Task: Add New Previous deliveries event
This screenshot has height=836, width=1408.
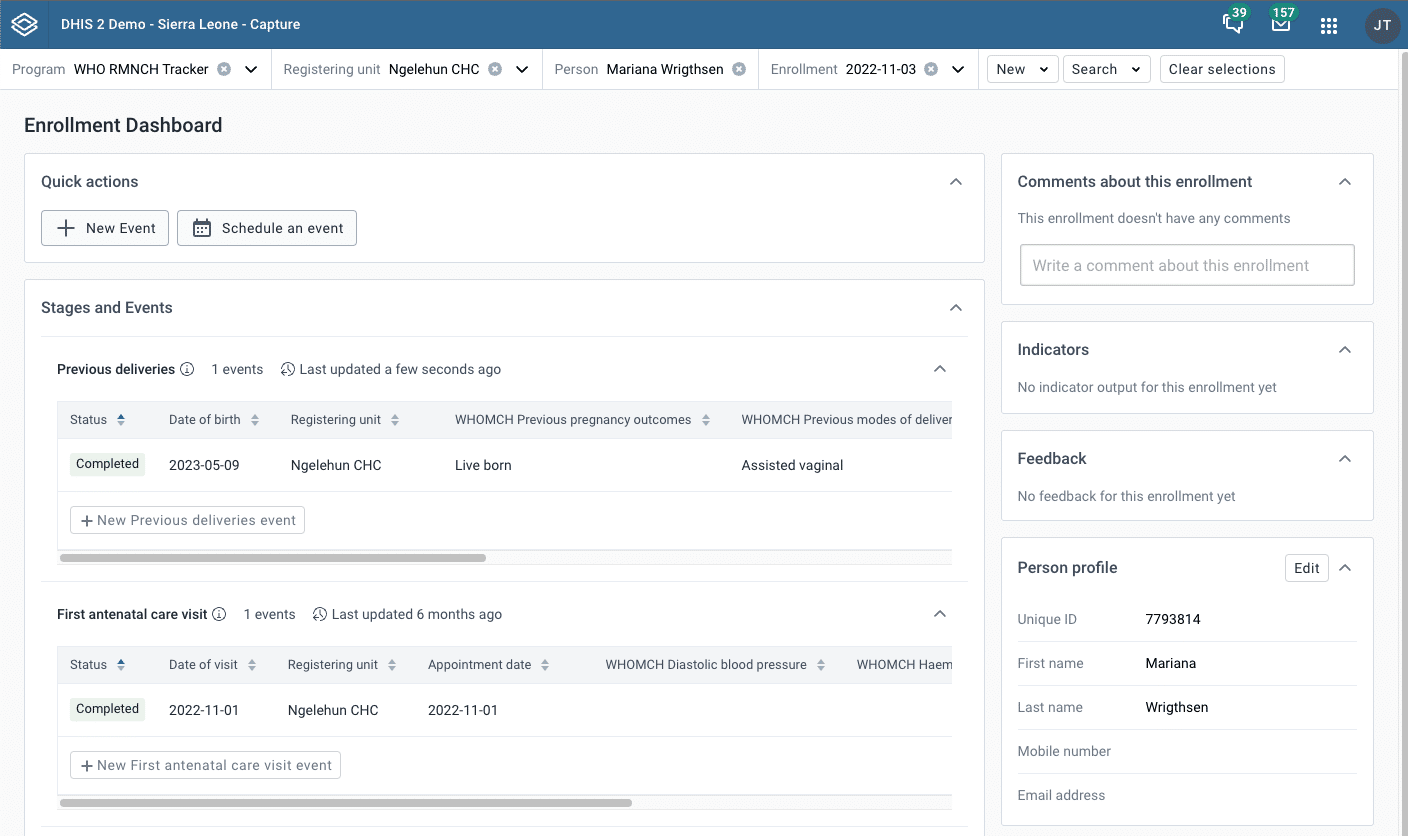Action: point(187,520)
